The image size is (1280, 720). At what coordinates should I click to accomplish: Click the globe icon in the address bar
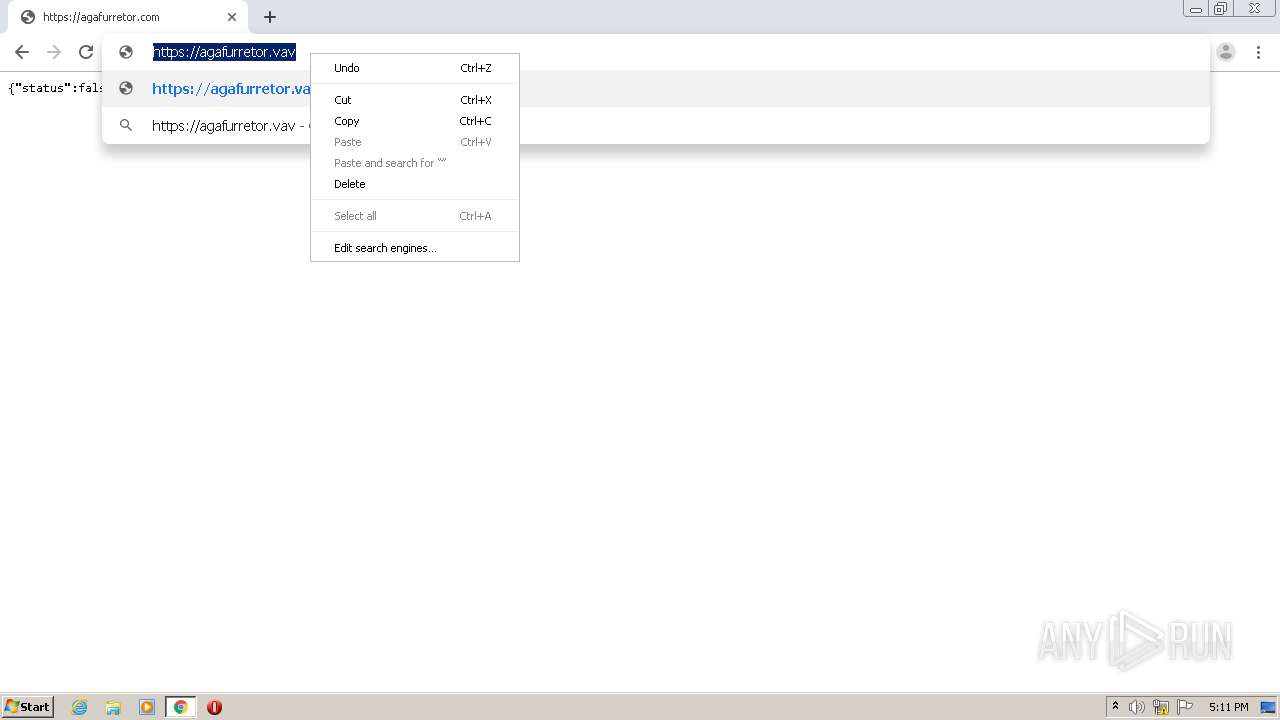pos(126,52)
